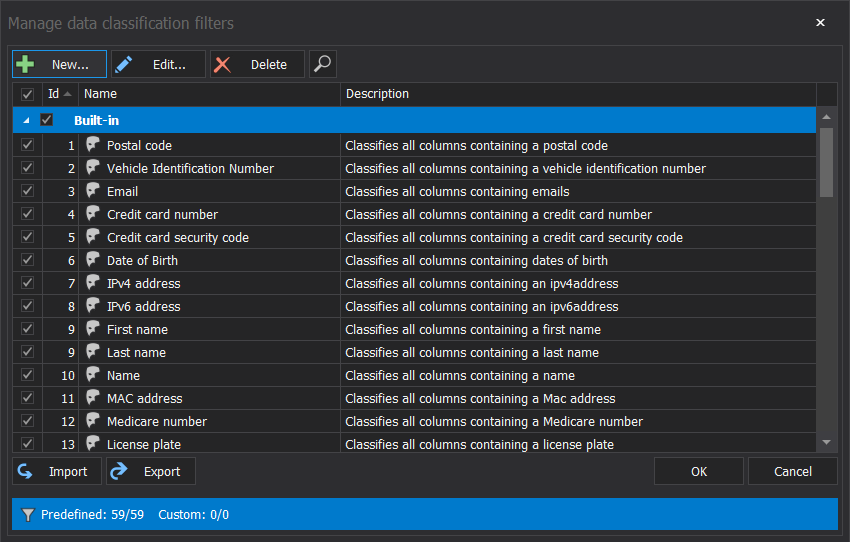Screen dimensions: 850x542
Task: Click the First name filter icon
Action: [x=93, y=328]
